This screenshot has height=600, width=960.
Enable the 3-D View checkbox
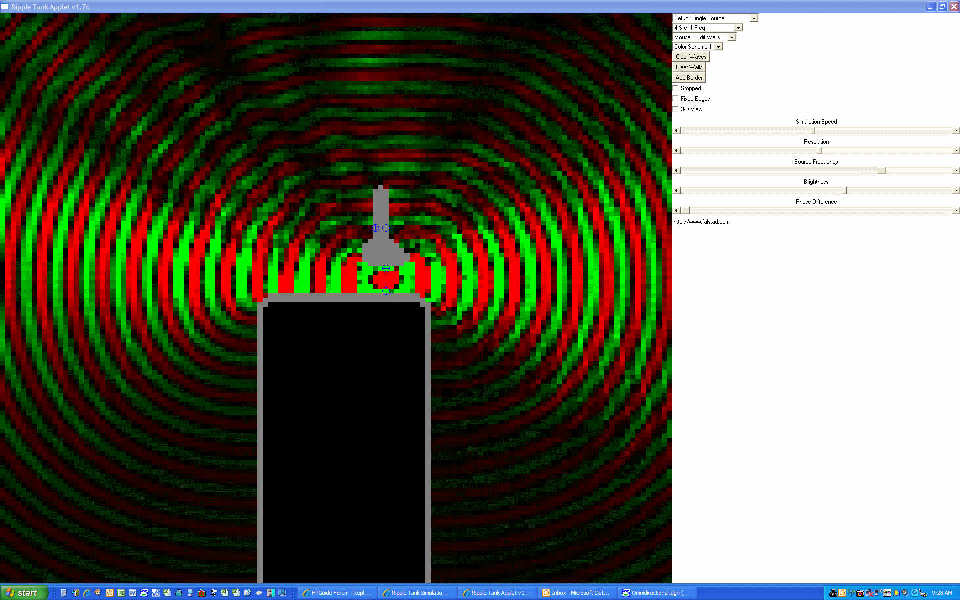pos(677,109)
